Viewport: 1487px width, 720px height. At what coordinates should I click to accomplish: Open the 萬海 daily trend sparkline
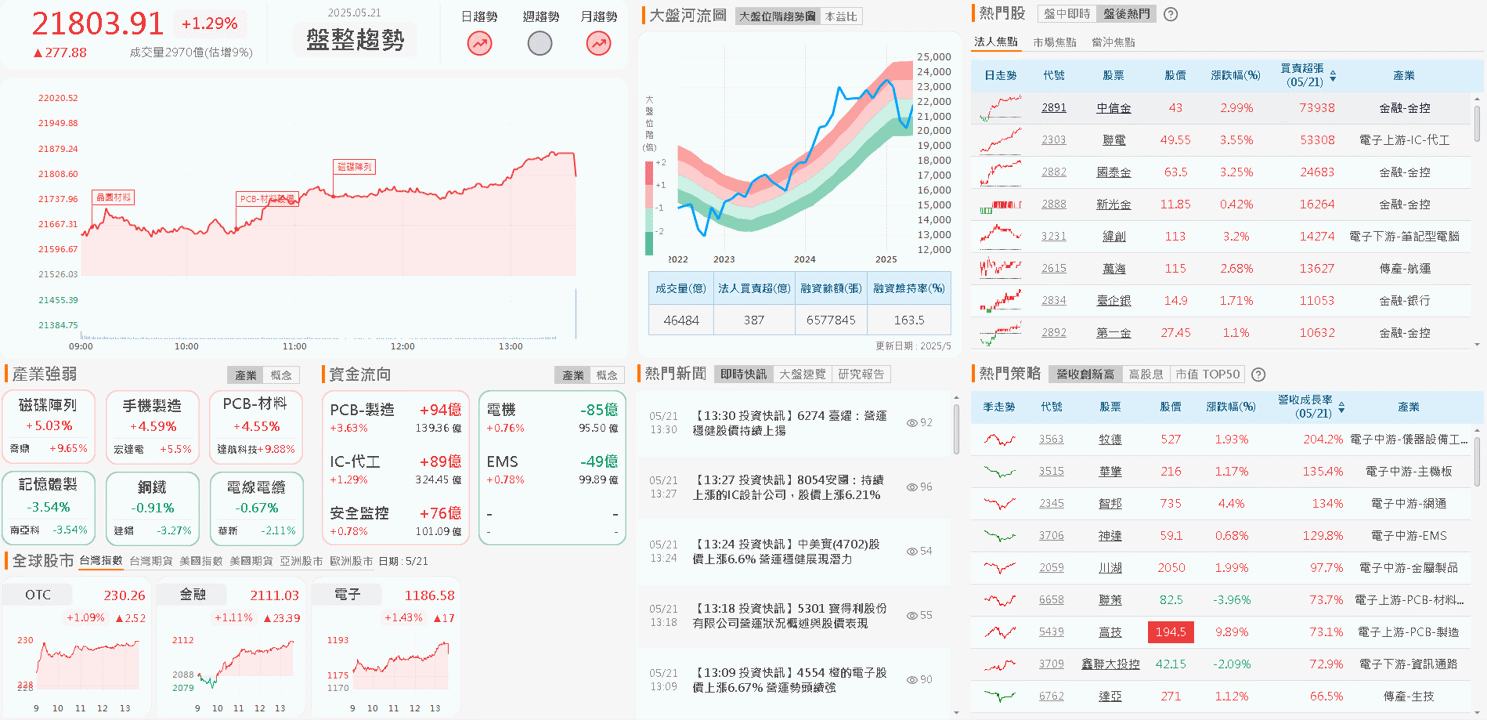(x=1001, y=268)
